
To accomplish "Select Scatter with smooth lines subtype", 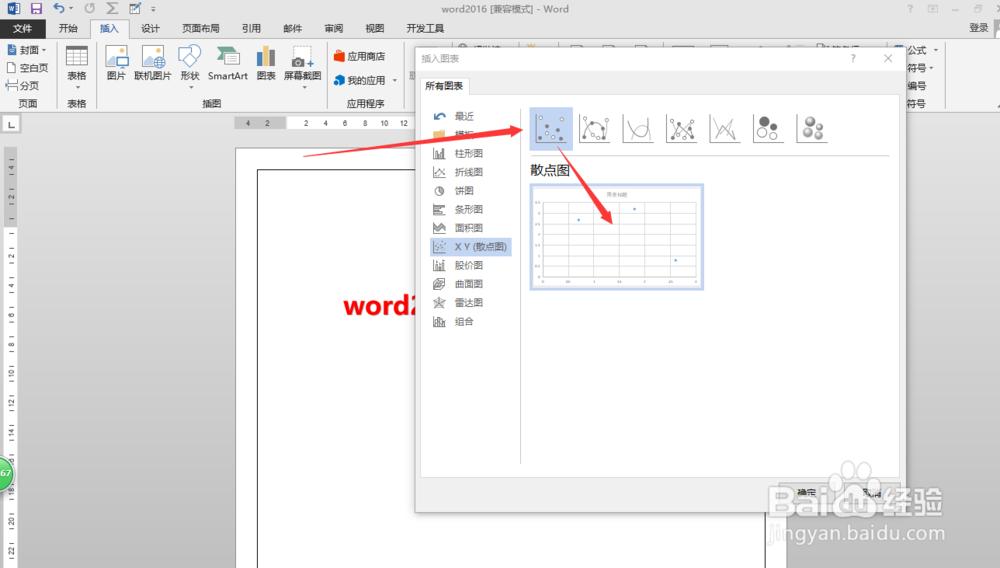I will pos(638,129).
